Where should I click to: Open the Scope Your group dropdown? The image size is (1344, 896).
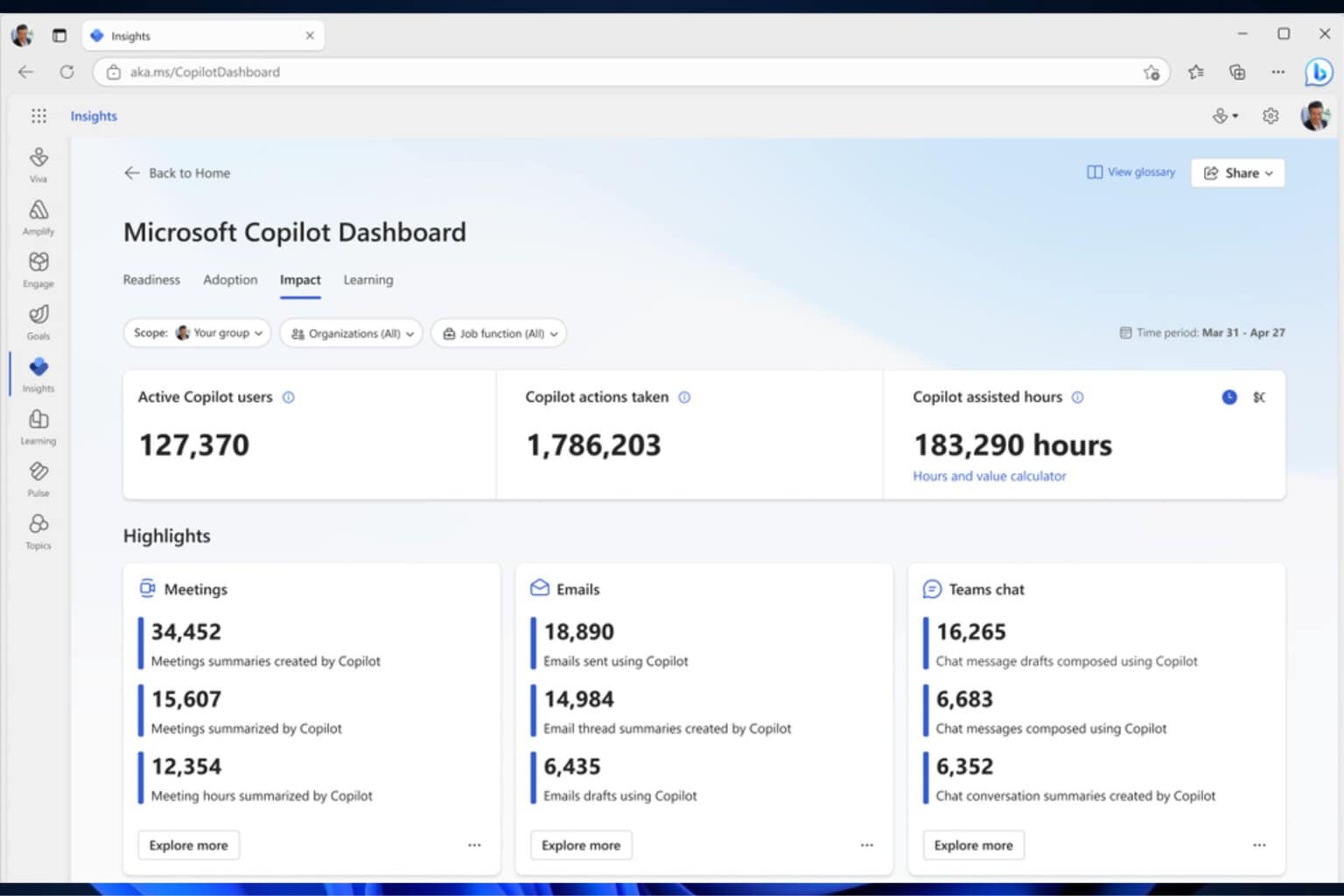[197, 333]
